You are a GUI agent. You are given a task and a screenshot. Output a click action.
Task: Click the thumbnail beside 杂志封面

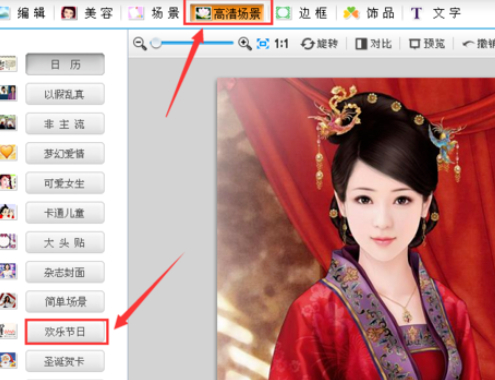(x=8, y=271)
